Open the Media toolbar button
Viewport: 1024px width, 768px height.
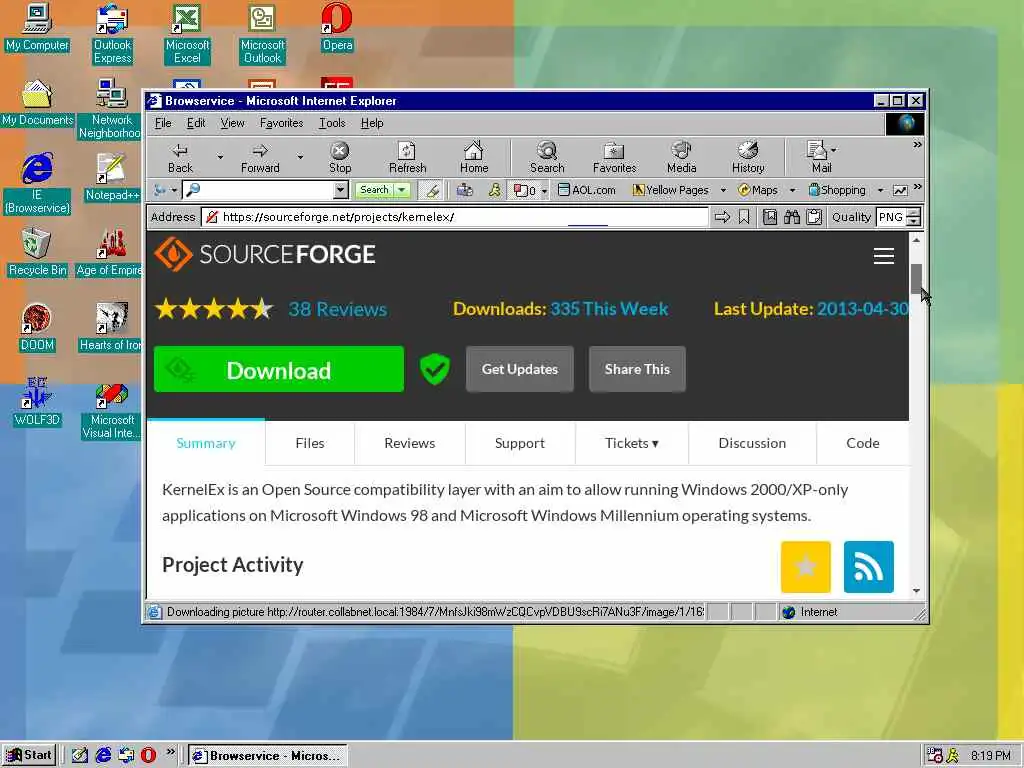click(x=681, y=158)
